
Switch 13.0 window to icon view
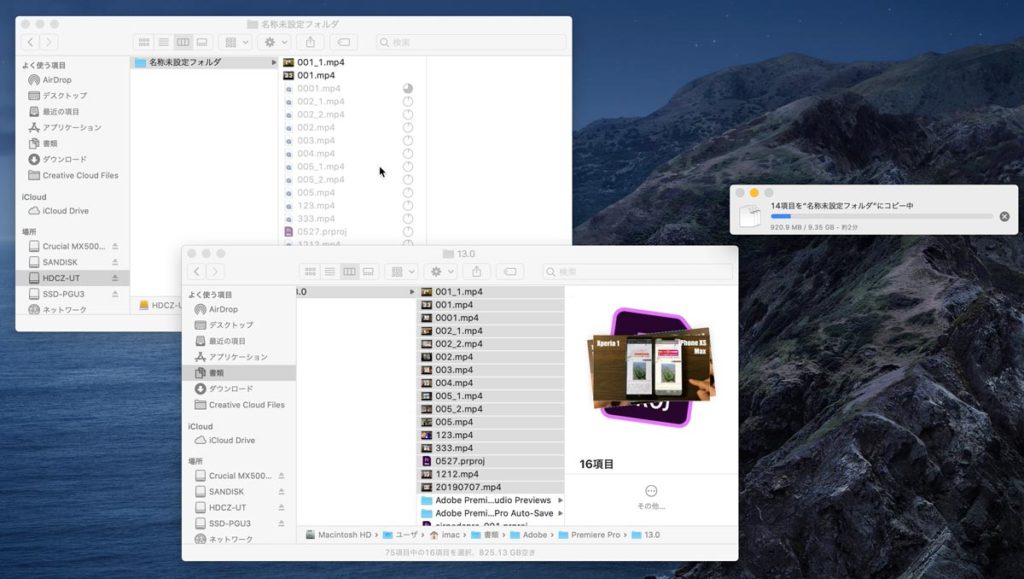point(311,272)
